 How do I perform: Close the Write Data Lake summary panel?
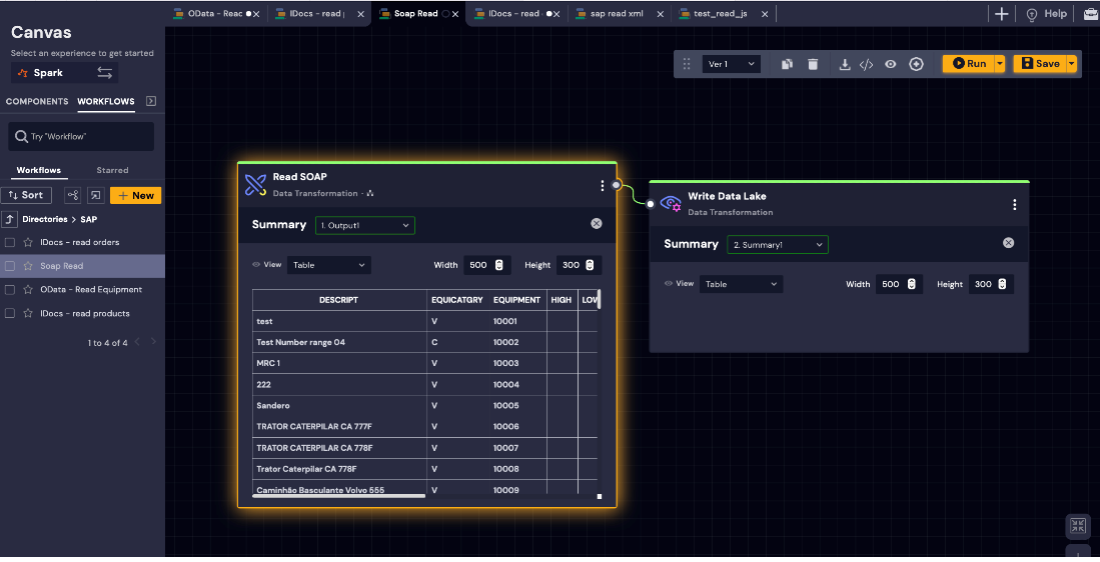click(x=1008, y=243)
